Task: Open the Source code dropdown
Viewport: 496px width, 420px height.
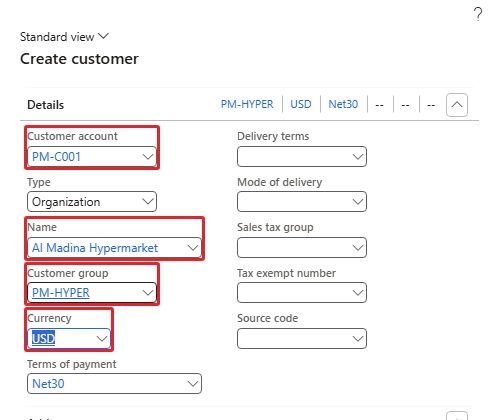Action: tap(302, 339)
